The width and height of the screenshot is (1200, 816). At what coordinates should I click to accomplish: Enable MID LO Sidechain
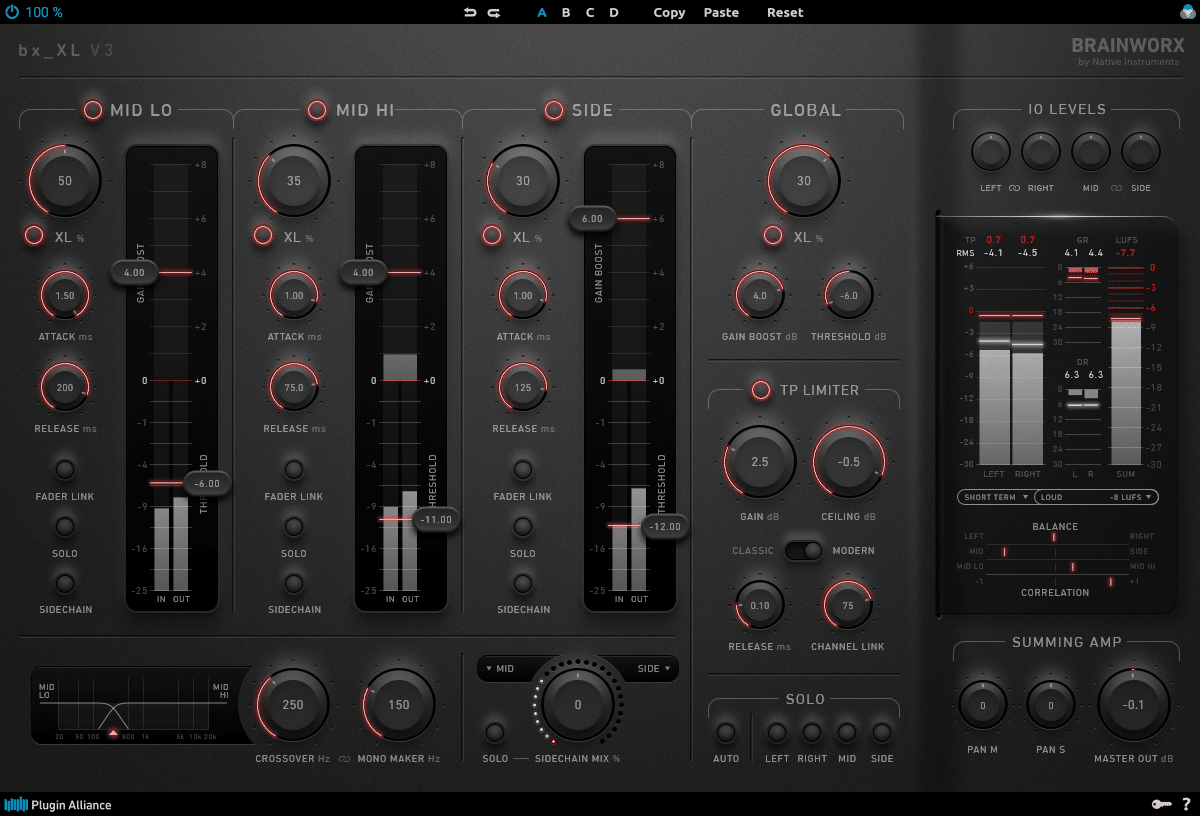65,583
